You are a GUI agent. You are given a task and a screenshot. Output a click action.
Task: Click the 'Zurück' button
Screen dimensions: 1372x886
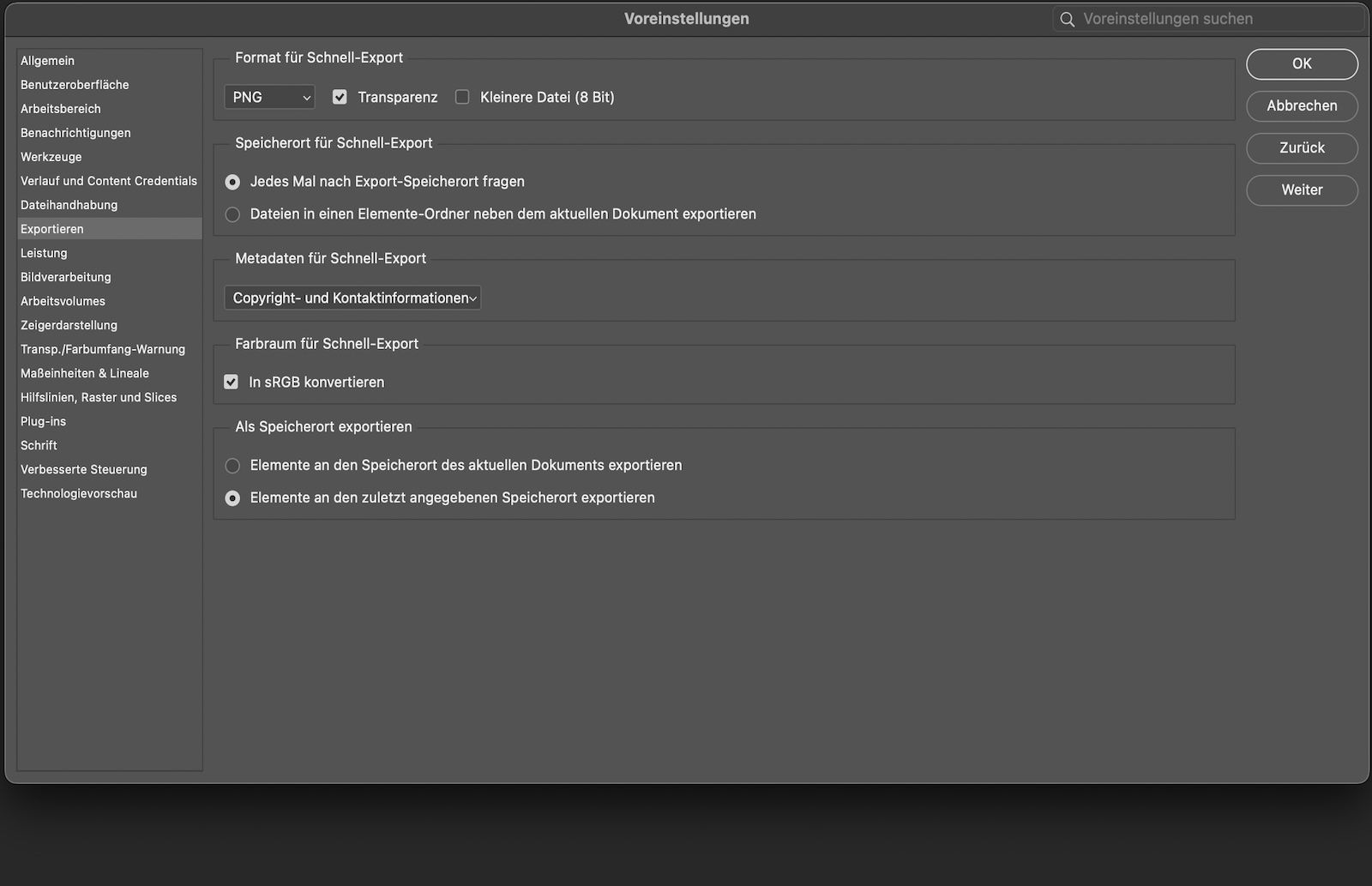(1302, 148)
